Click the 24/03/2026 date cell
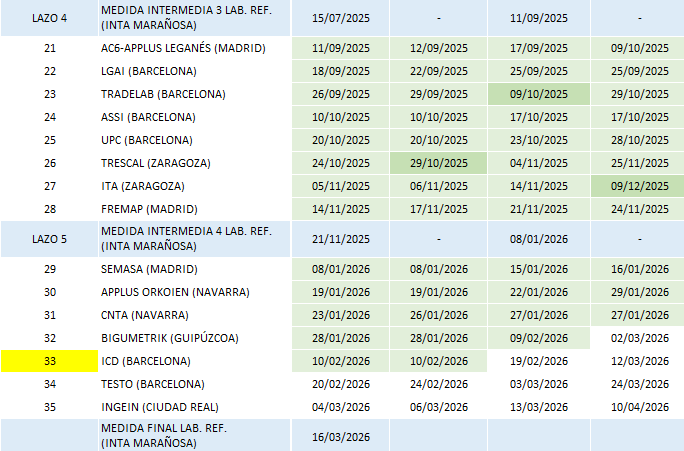The image size is (684, 451). pyautogui.click(x=636, y=384)
